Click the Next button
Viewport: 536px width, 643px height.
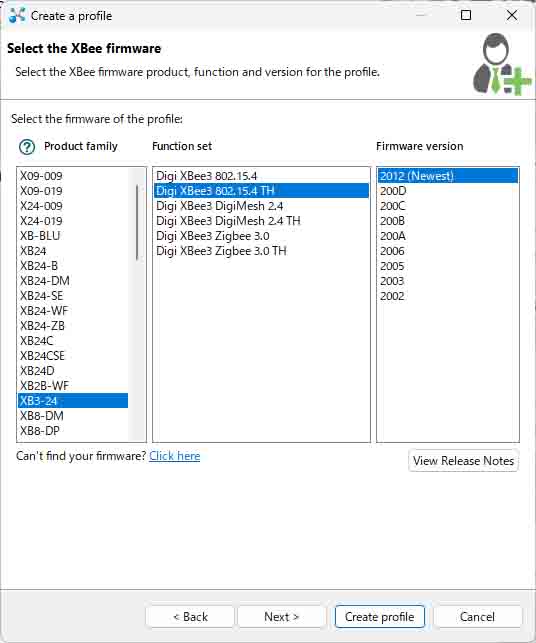281,616
